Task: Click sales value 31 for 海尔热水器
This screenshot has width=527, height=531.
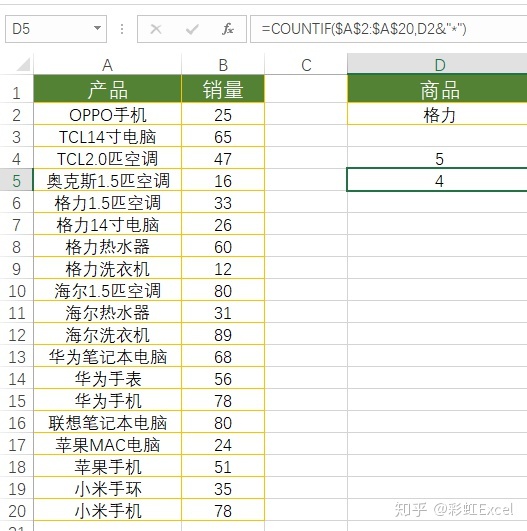Action: point(223,313)
